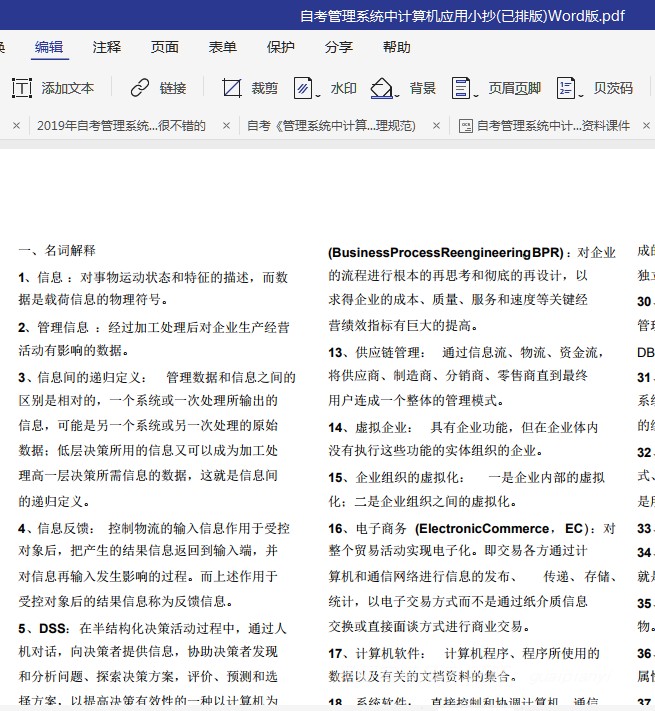Click the heading 一、名词解释

coord(57,250)
